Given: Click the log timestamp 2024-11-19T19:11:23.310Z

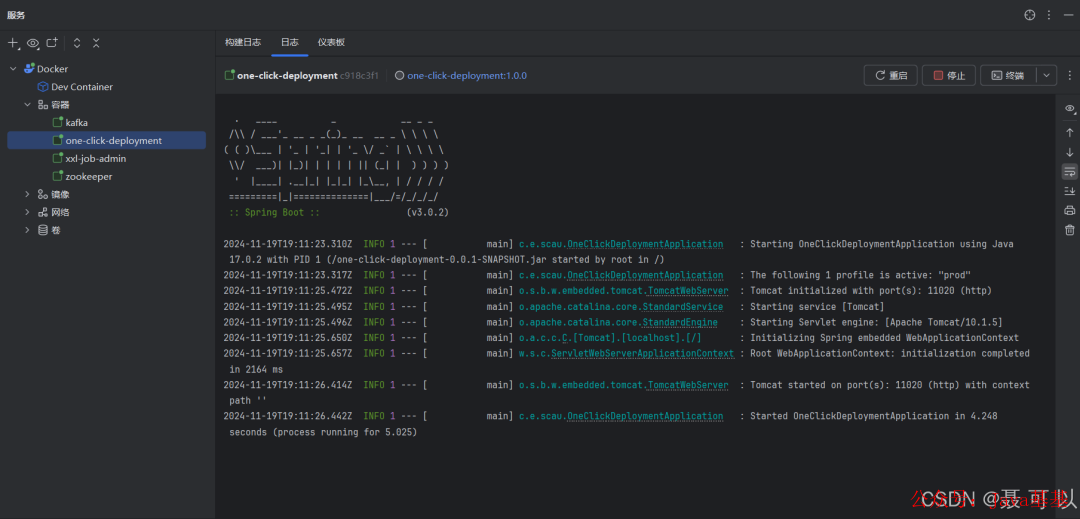Looking at the screenshot, I should [288, 244].
